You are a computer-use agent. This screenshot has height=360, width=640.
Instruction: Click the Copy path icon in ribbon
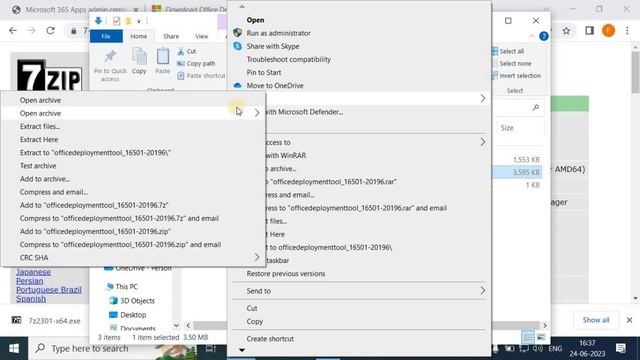pos(181,64)
